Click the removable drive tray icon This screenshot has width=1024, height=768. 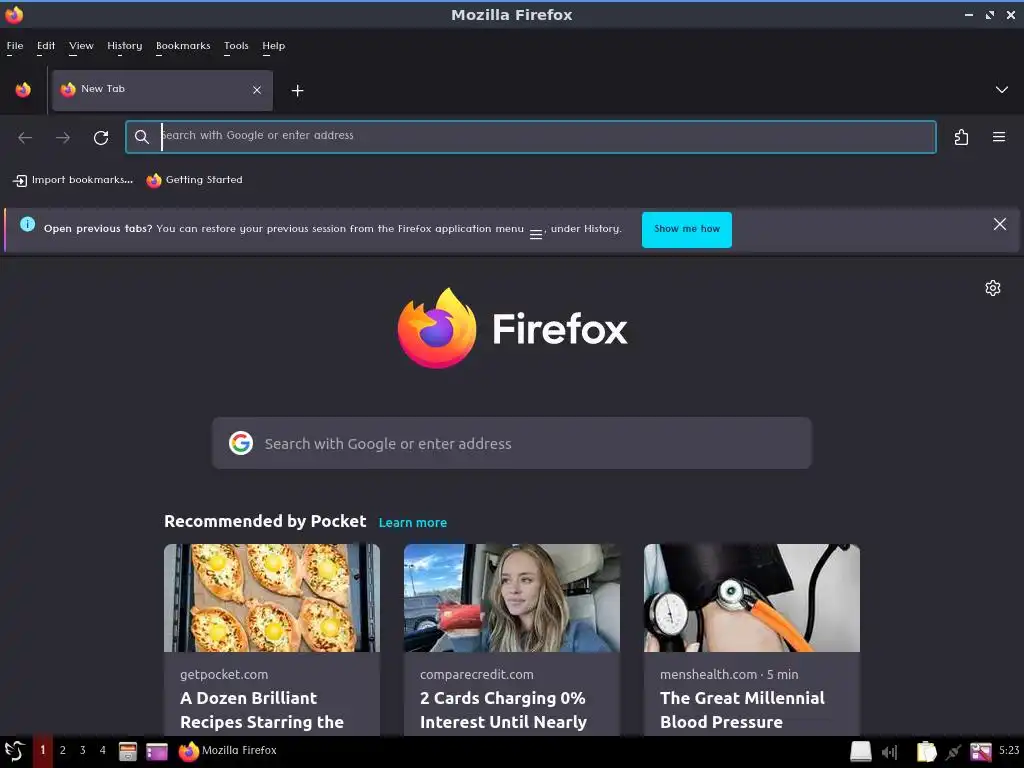[861, 752]
